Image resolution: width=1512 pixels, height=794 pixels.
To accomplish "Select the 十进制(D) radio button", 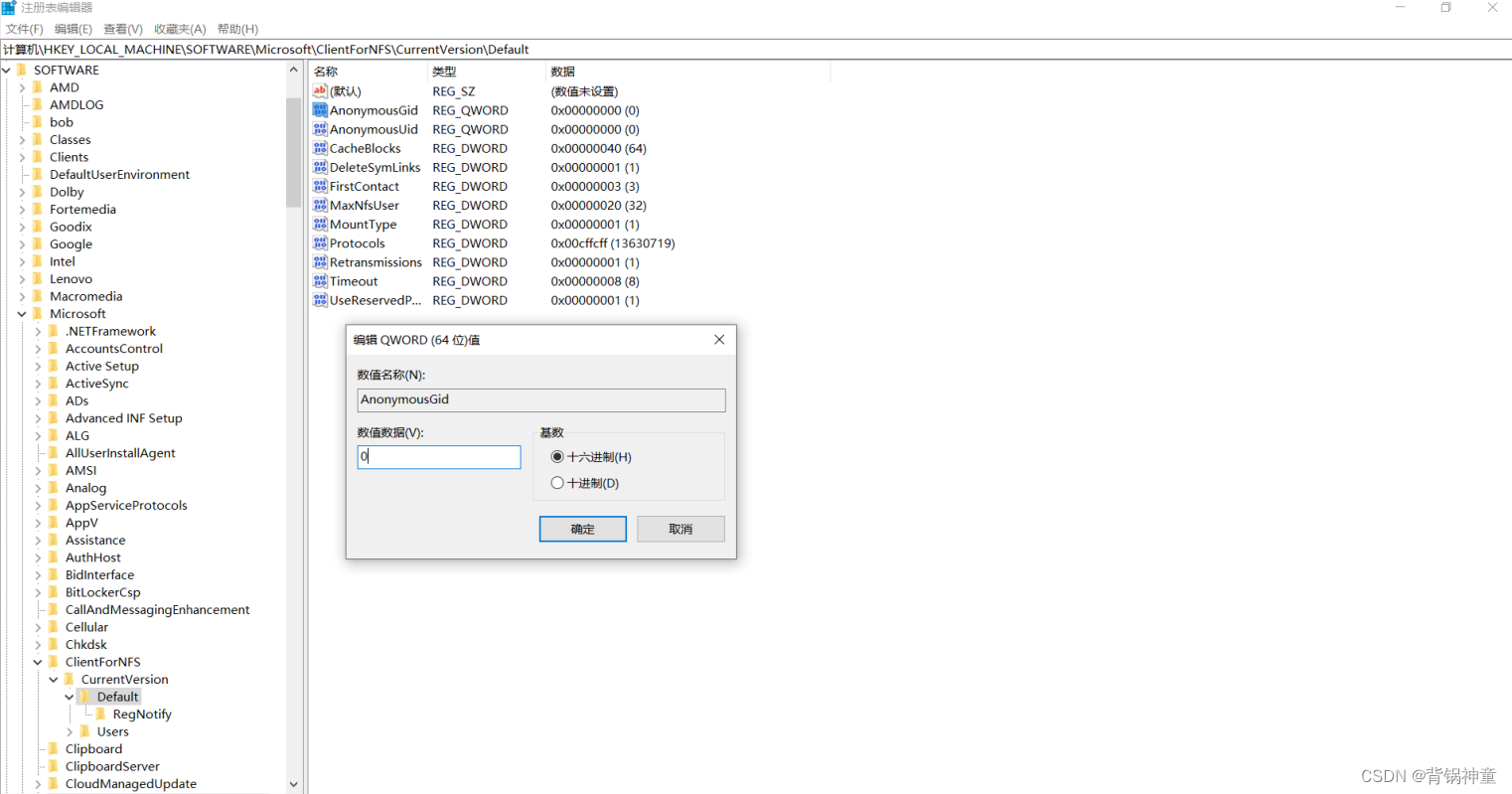I will tap(557, 482).
